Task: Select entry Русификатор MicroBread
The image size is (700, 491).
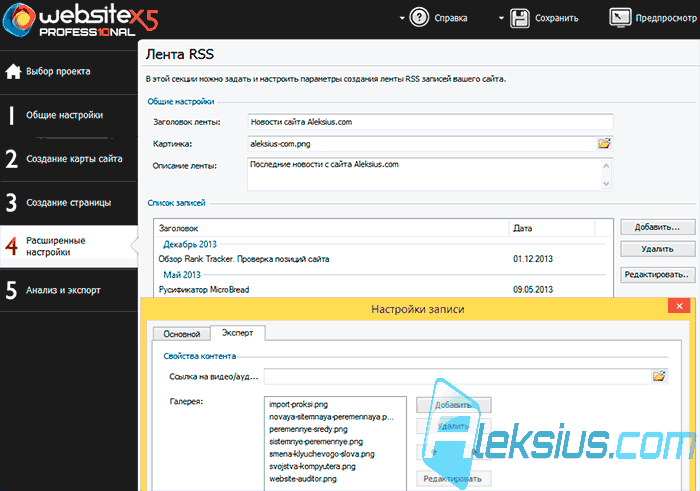Action: pyautogui.click(x=204, y=290)
